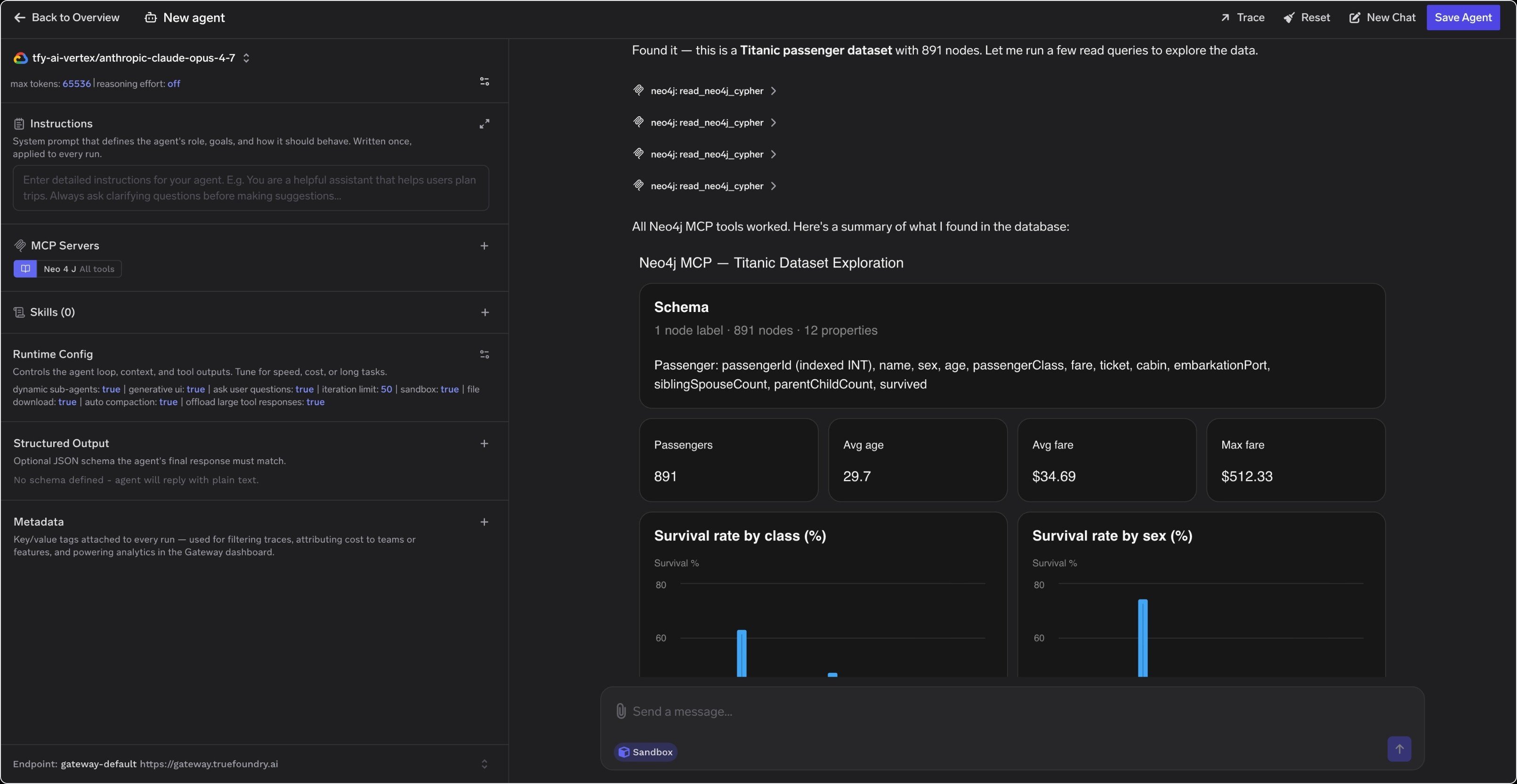Click the Neo 4 J All tools label
1517x784 pixels.
(97, 269)
